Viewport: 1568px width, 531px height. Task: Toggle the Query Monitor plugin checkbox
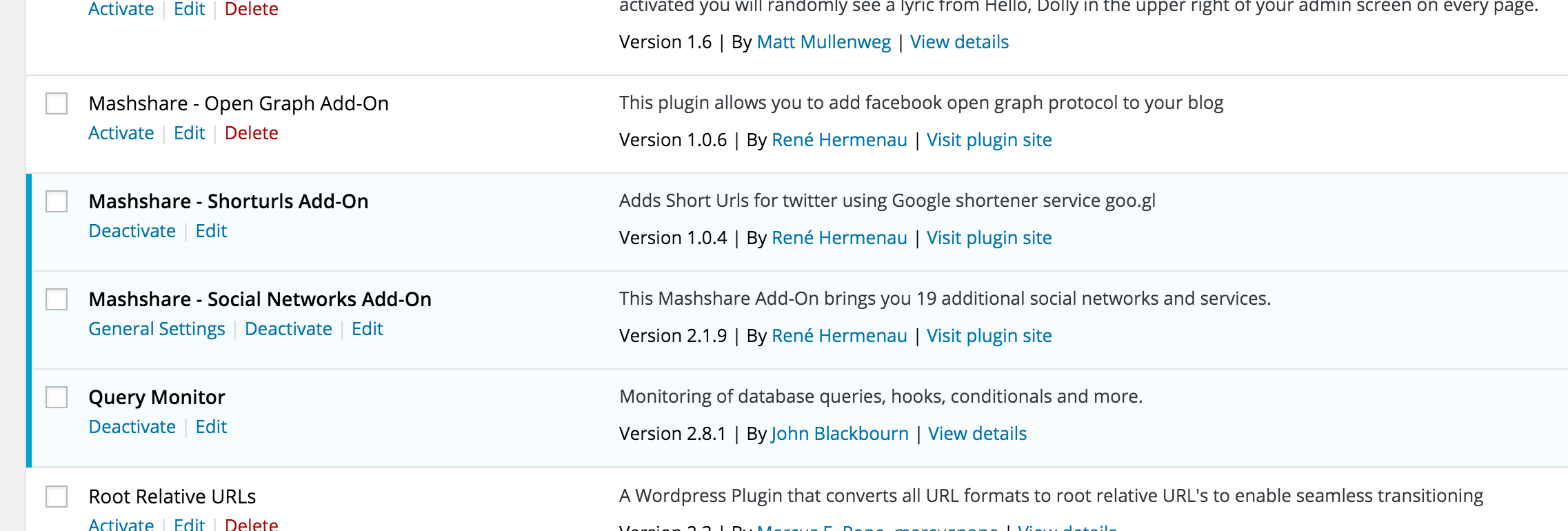click(57, 397)
